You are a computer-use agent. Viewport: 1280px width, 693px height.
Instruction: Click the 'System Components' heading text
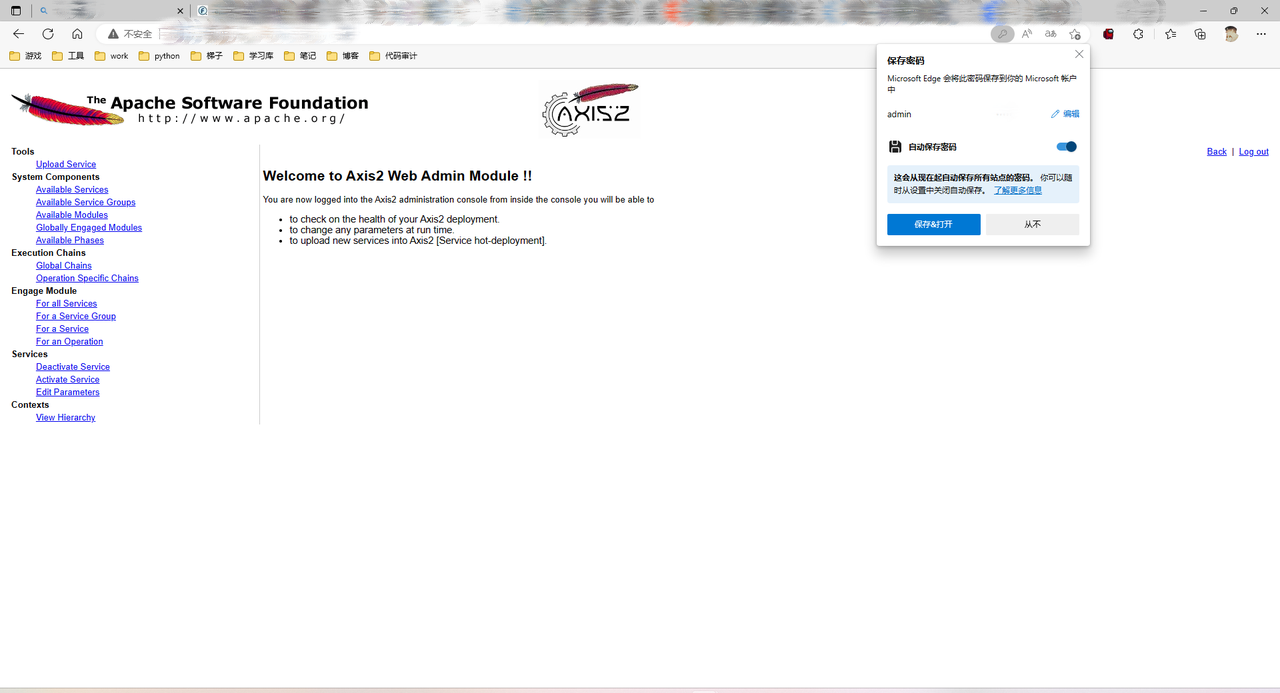click(x=56, y=177)
